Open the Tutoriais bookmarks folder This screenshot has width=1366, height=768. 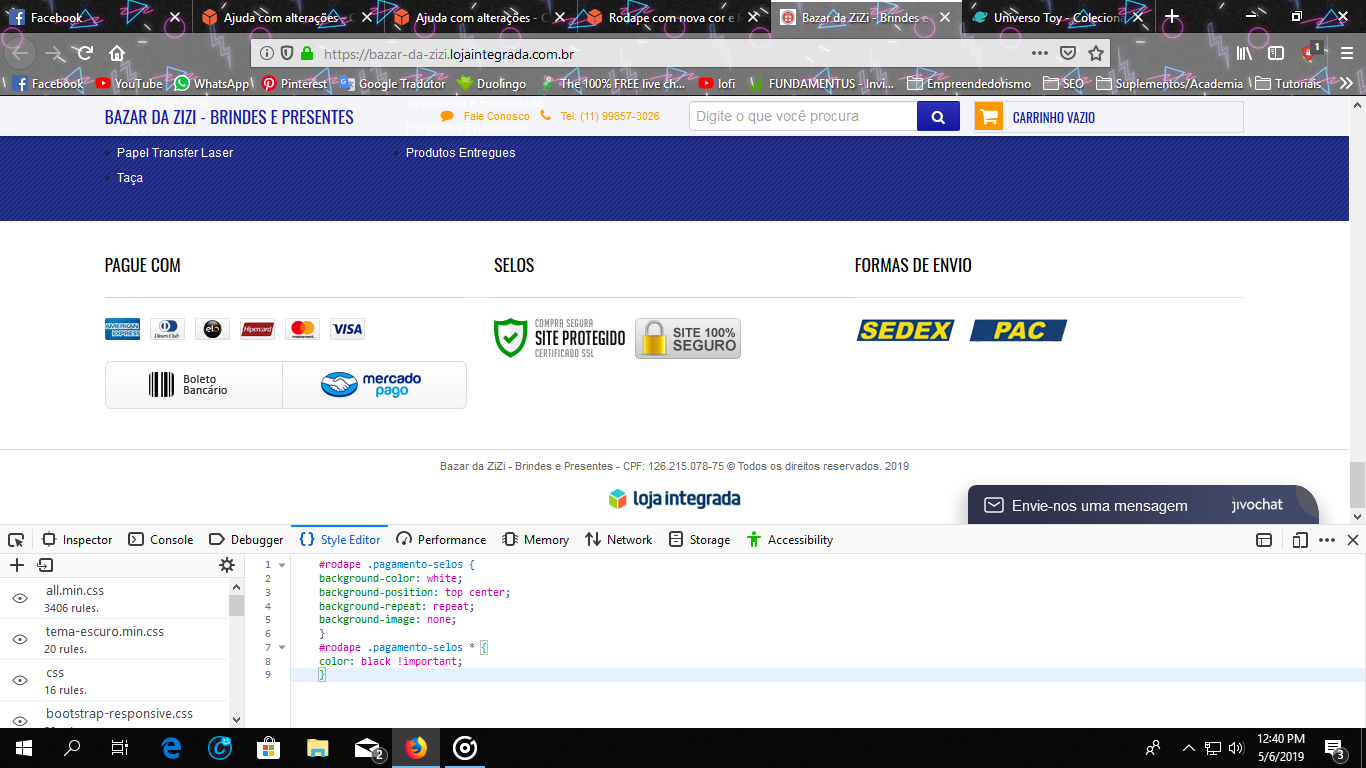coord(1288,84)
